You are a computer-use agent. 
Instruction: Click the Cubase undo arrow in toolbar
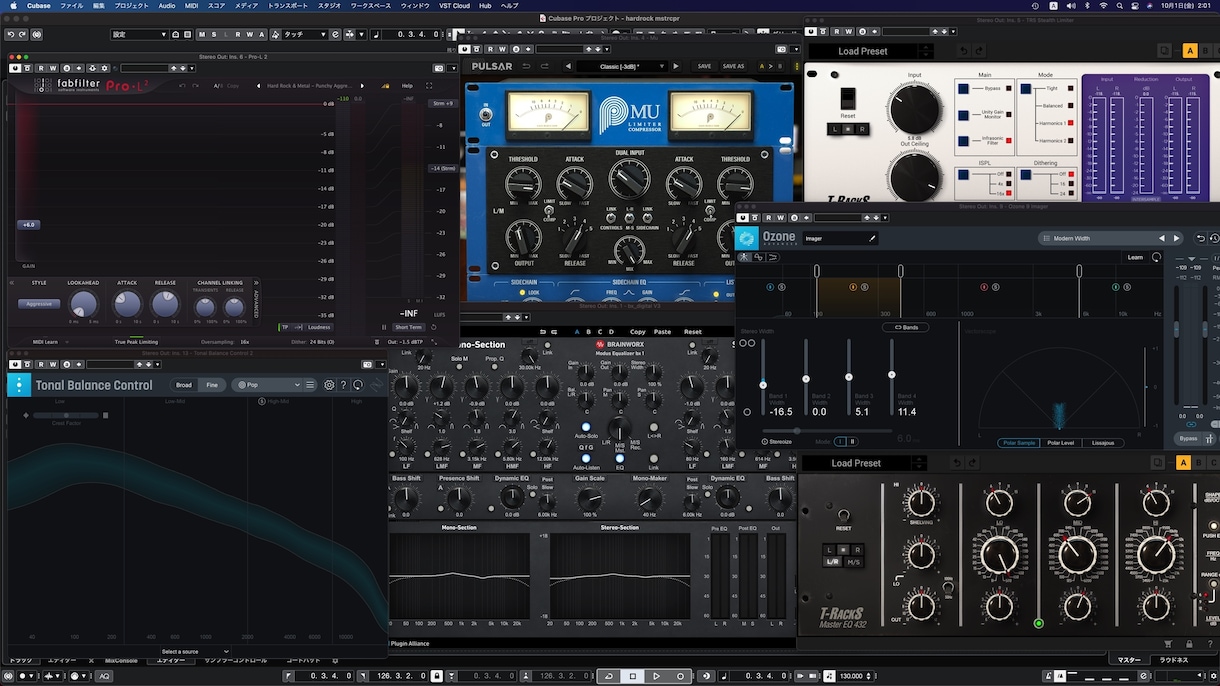click(10, 34)
